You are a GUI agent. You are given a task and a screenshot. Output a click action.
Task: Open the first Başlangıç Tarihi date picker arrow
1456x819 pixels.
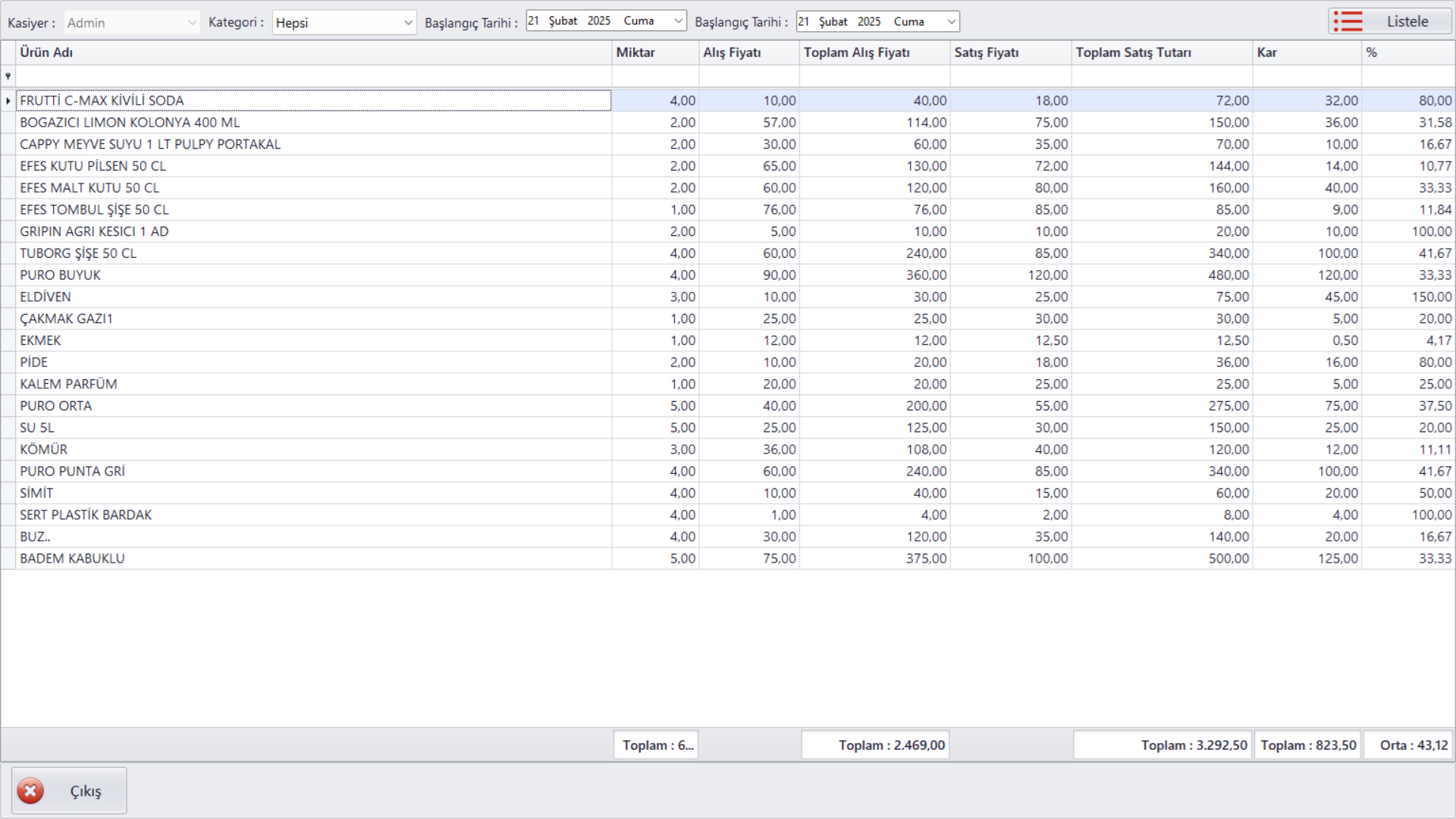[678, 21]
